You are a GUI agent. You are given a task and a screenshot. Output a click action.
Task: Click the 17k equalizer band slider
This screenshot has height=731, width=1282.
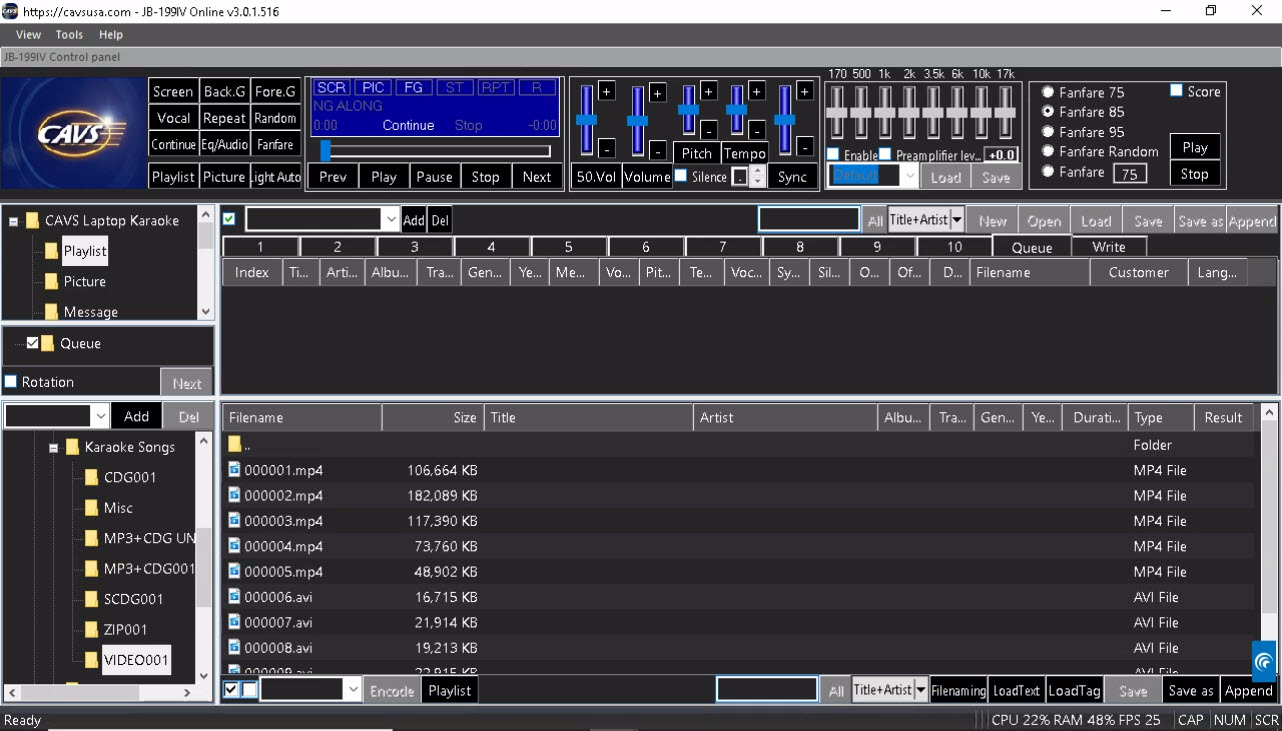(1005, 111)
